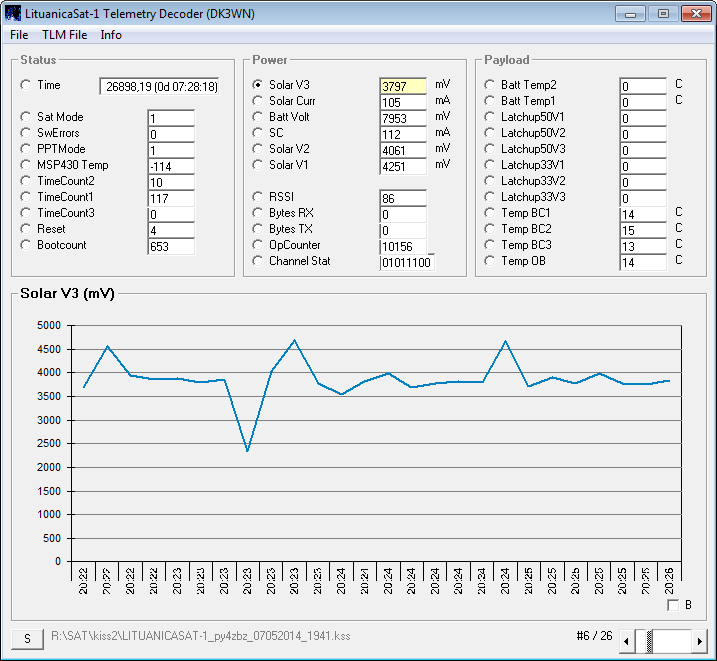Open the TLM File menu
717x661 pixels.
[64, 35]
